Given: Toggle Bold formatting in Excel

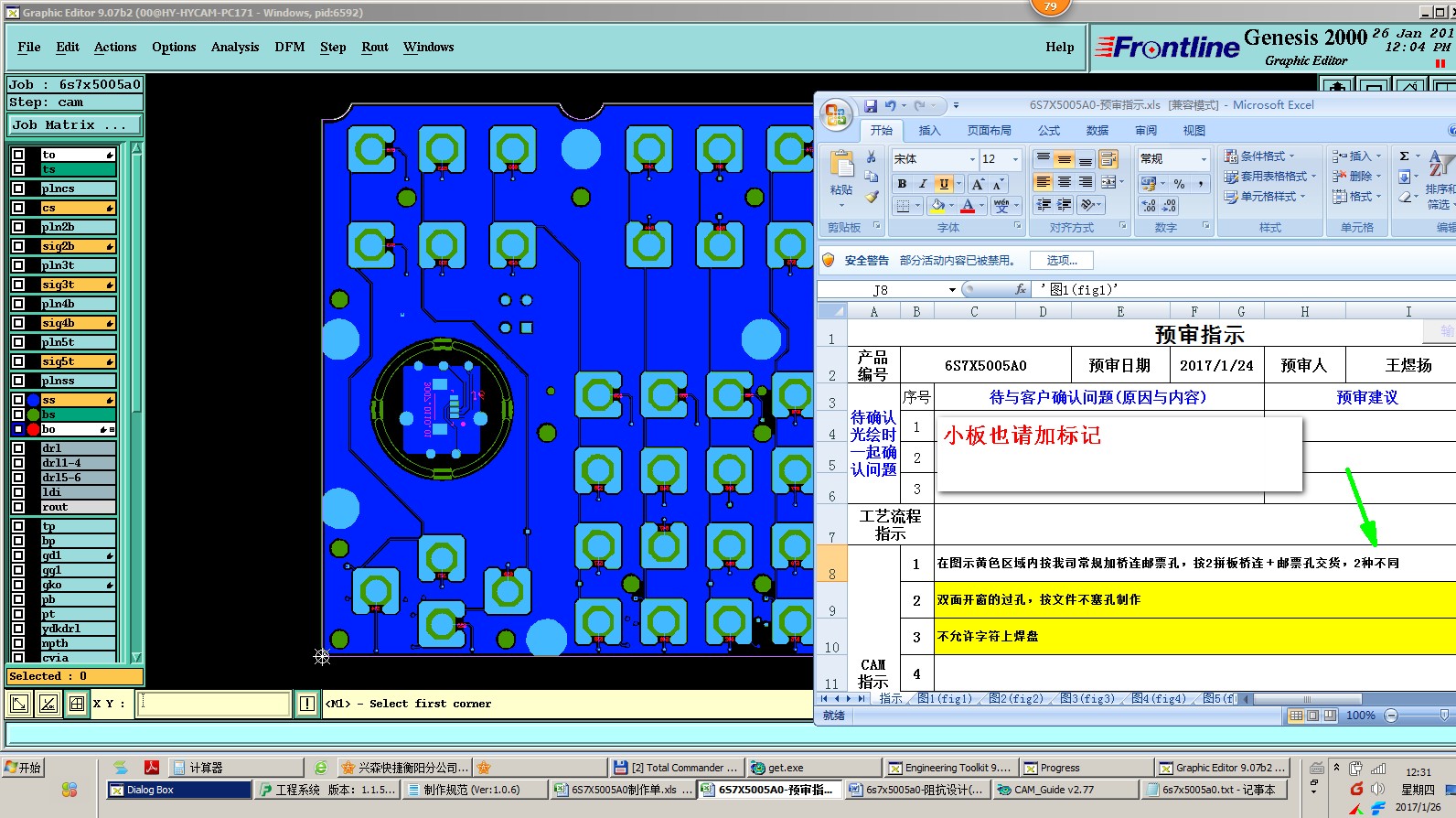Looking at the screenshot, I should [902, 184].
